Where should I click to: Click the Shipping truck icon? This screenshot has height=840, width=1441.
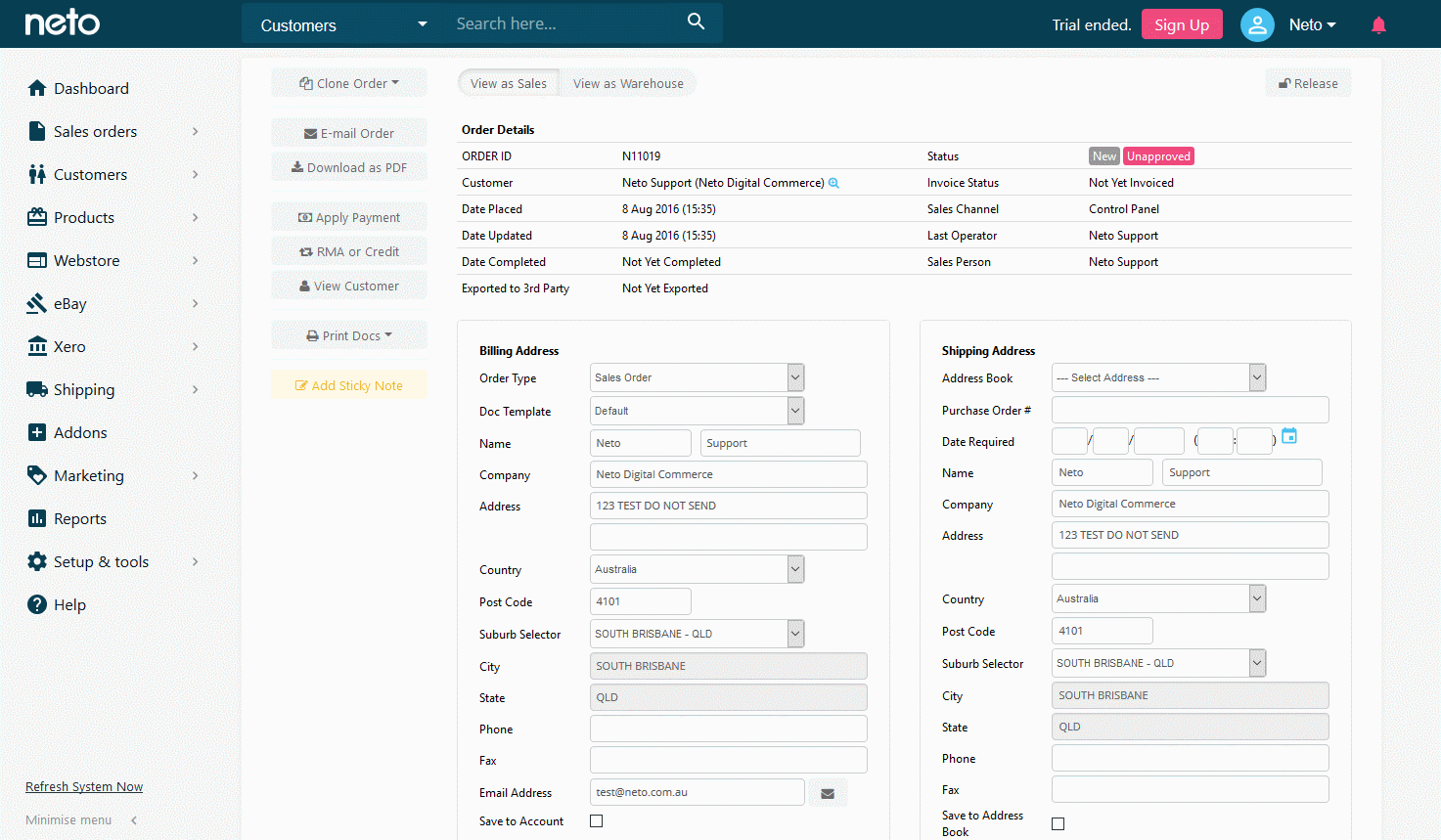click(x=37, y=389)
